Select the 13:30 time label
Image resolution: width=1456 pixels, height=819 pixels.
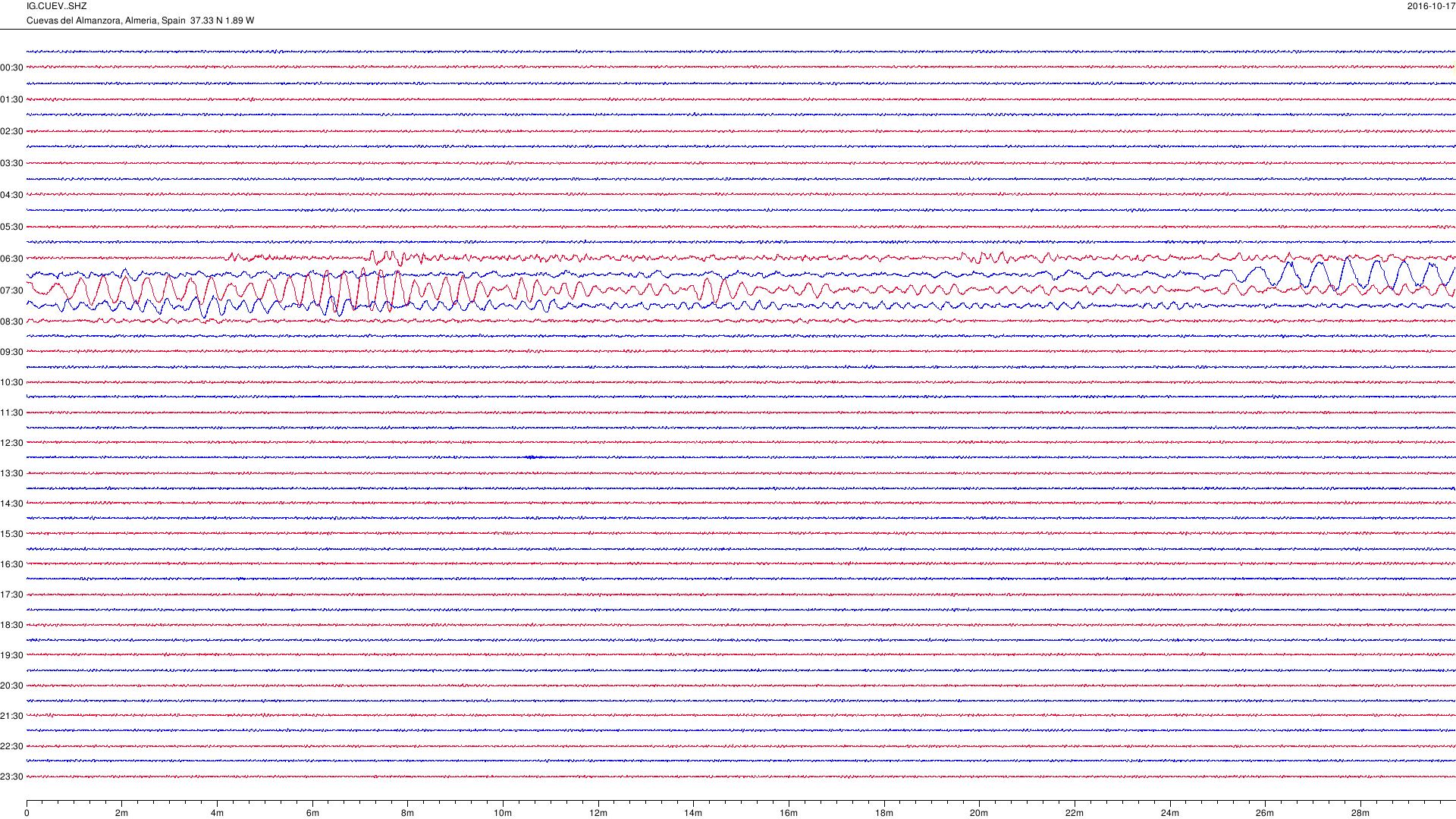(11, 473)
